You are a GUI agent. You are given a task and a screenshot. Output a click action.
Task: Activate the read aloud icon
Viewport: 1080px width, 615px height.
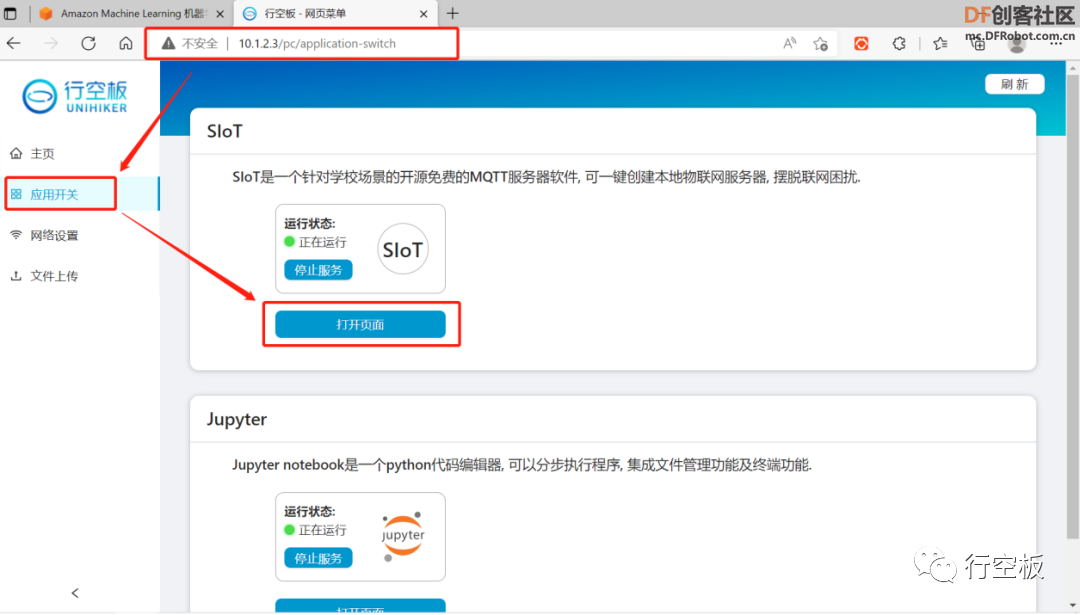[789, 43]
